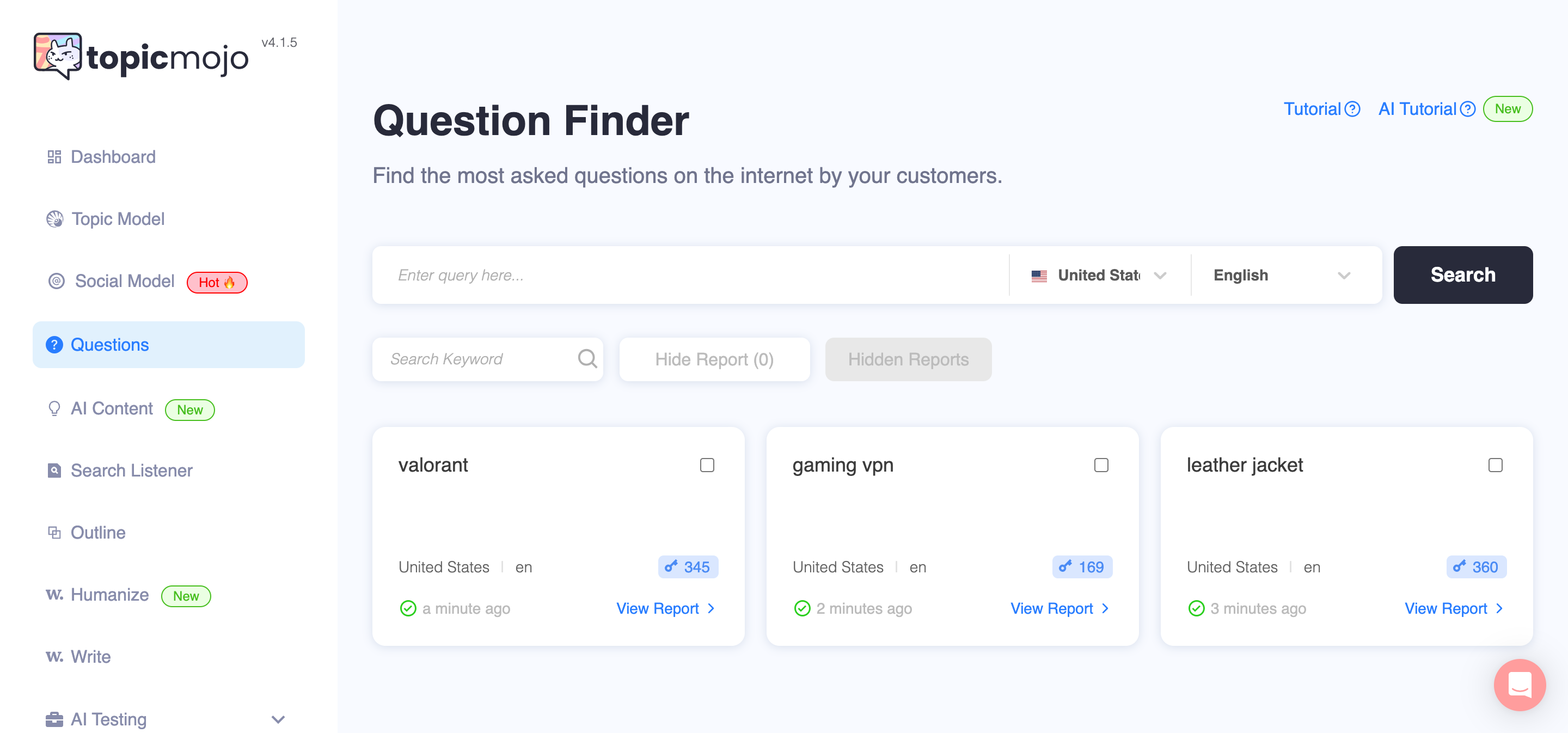Click the topicmojo cat logo
Image resolution: width=1568 pixels, height=733 pixels.
coord(58,56)
